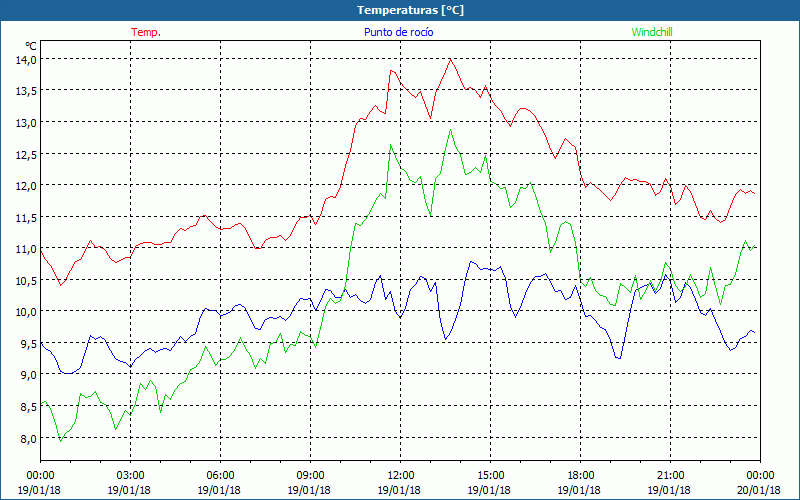Click the 15:00 time label

coord(490,476)
